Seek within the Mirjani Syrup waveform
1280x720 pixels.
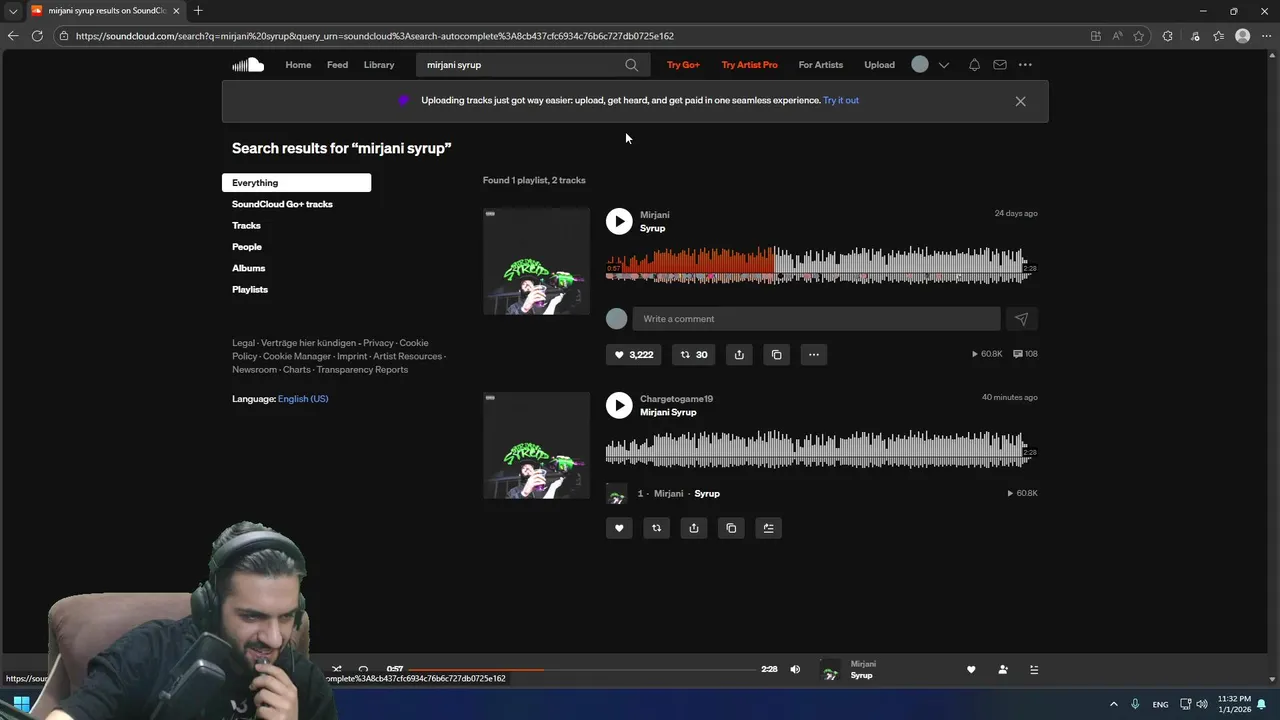821,265
